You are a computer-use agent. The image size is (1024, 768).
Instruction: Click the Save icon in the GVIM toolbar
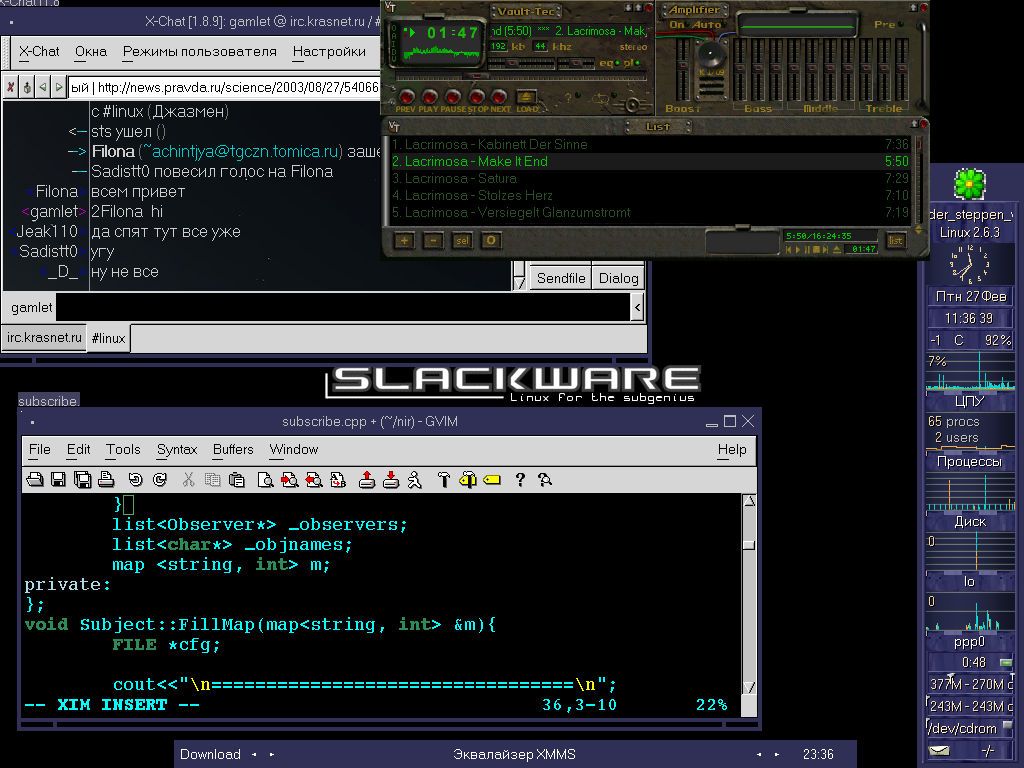[58, 480]
